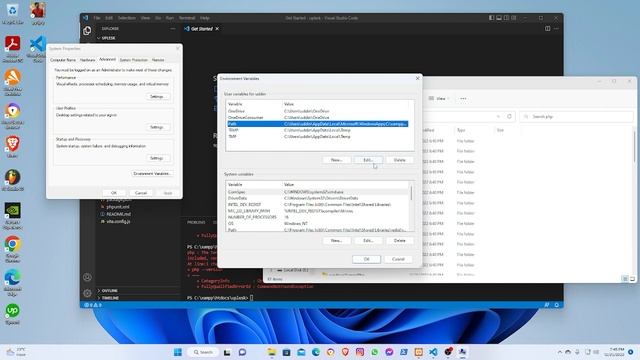640x360 pixels.
Task: Open the Accounts icon in VS Code
Action: click(x=87, y=278)
